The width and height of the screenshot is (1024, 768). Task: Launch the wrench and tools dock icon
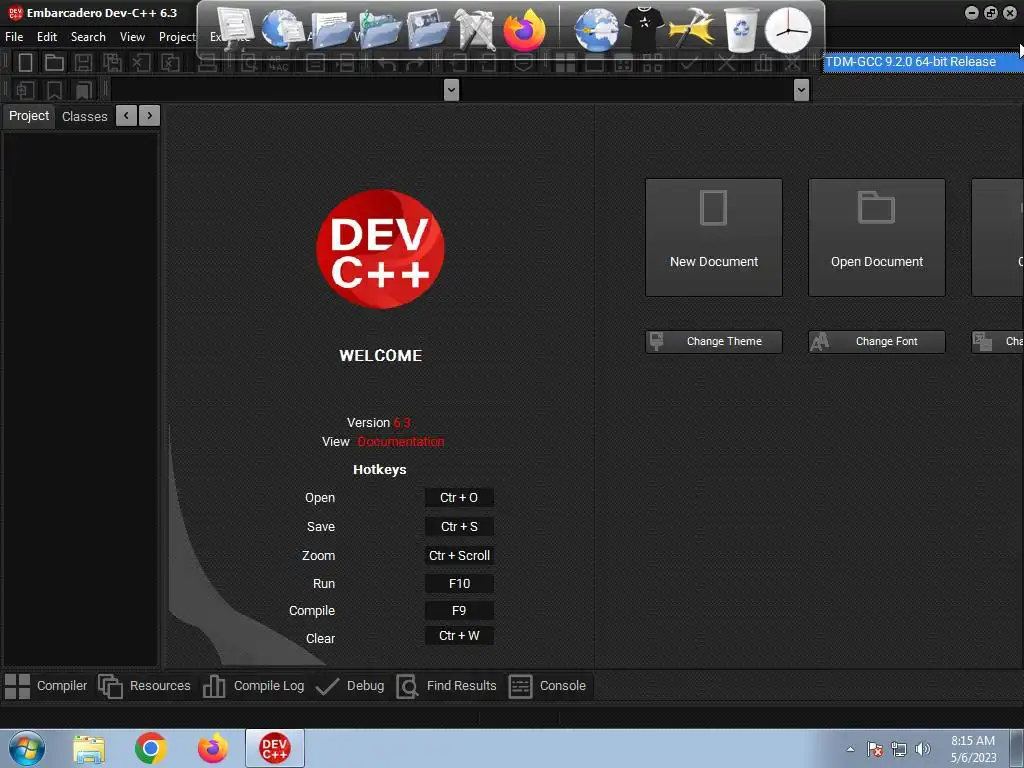pos(475,29)
